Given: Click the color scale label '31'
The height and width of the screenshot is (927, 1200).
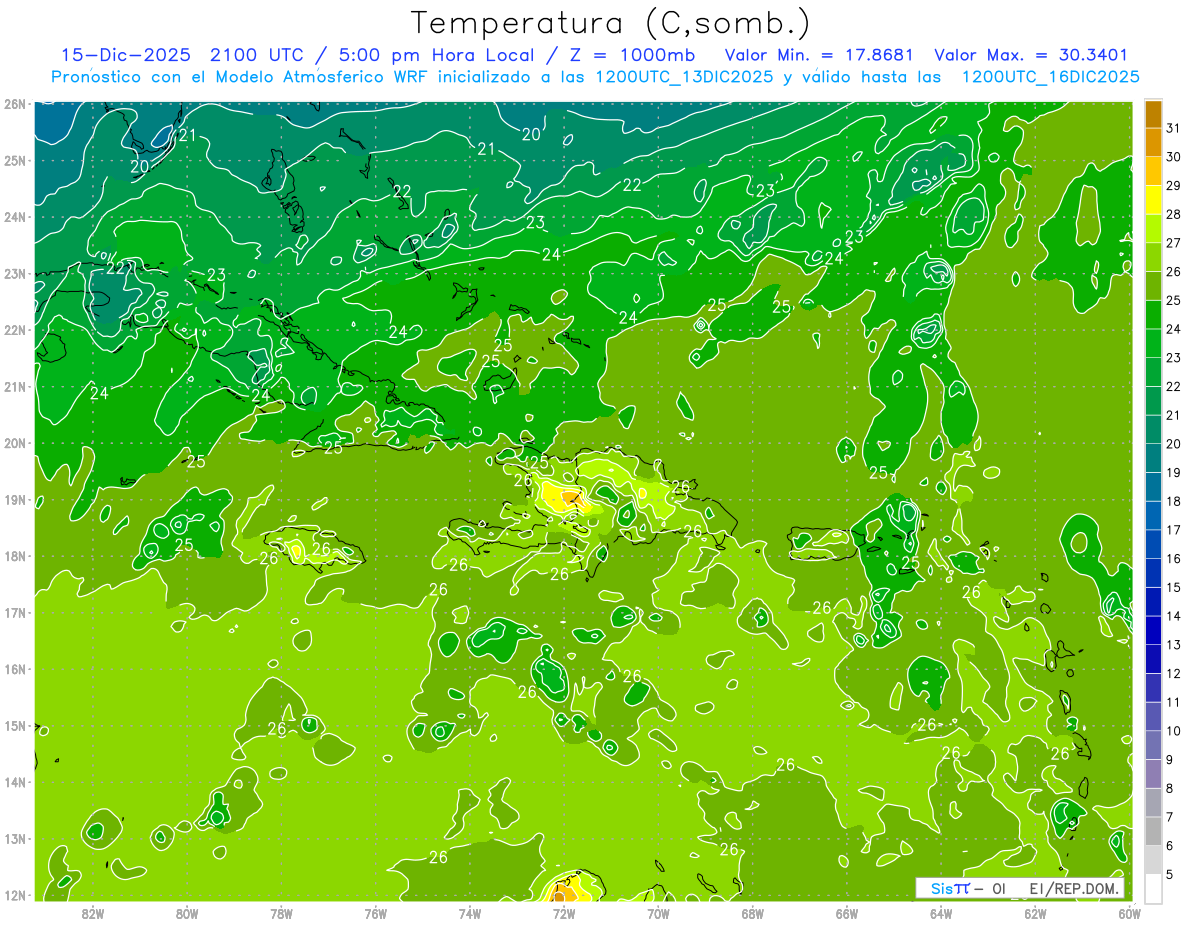Looking at the screenshot, I should coord(1174,128).
